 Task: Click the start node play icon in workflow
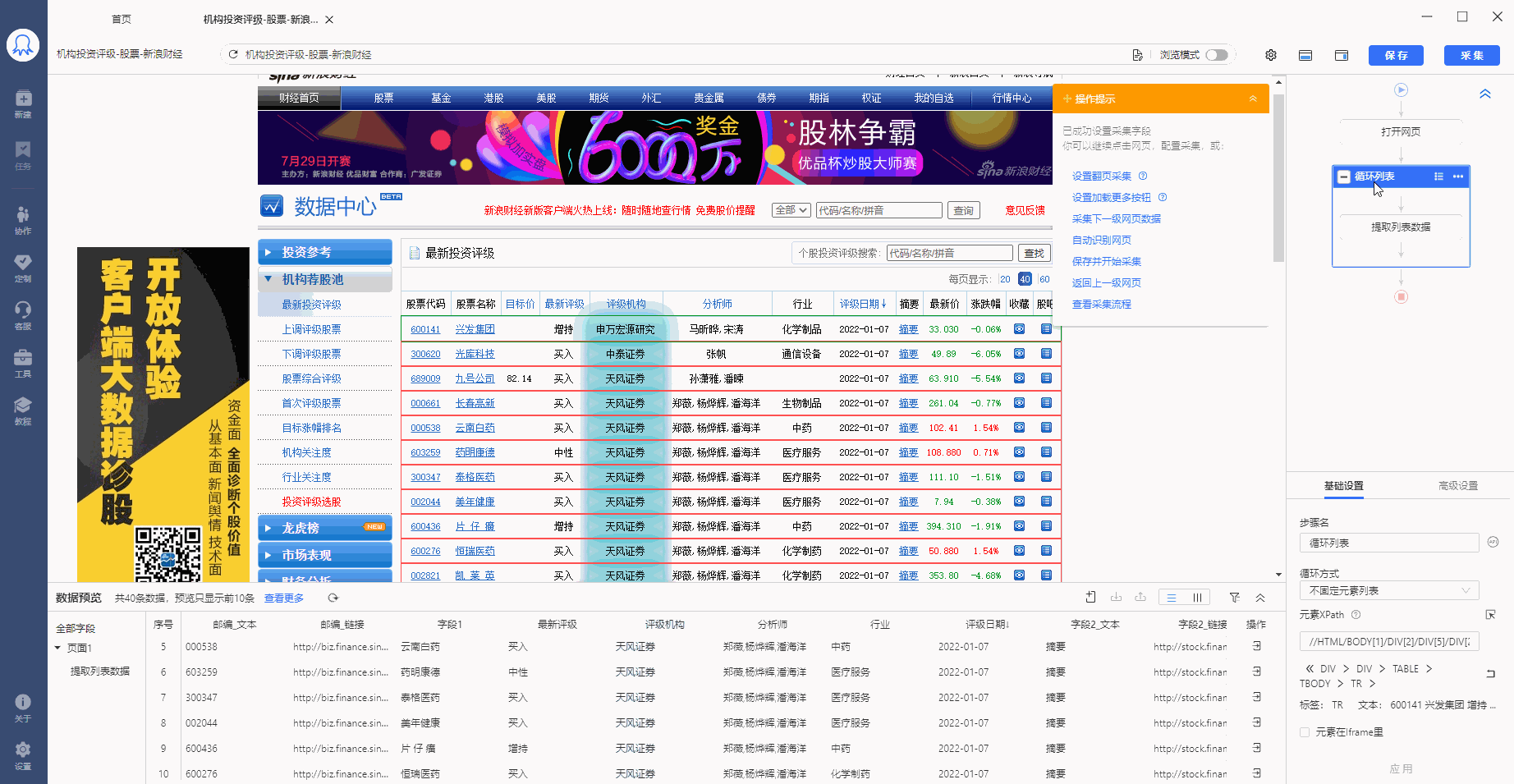[1402, 89]
